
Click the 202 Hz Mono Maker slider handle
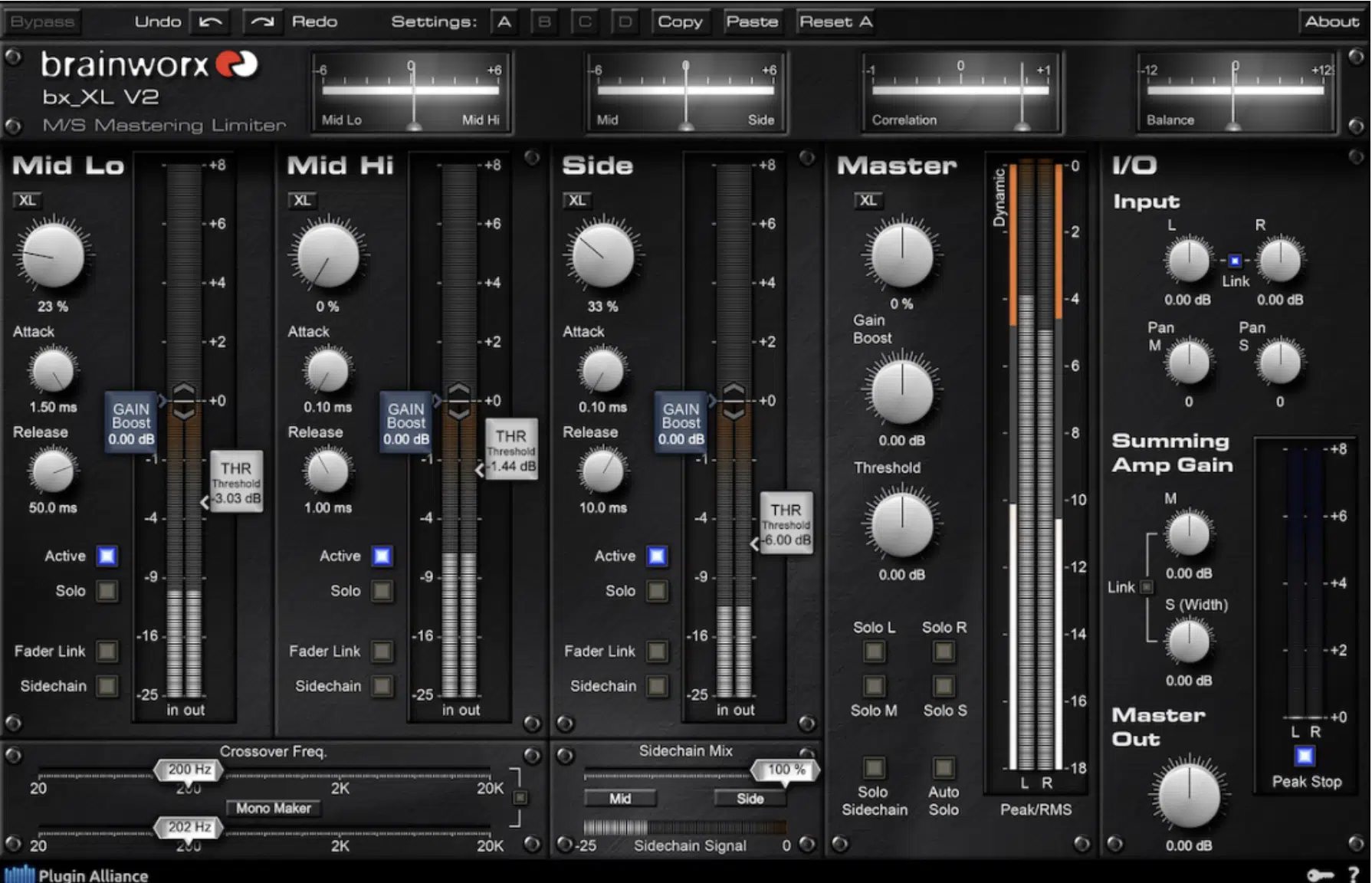pyautogui.click(x=189, y=828)
